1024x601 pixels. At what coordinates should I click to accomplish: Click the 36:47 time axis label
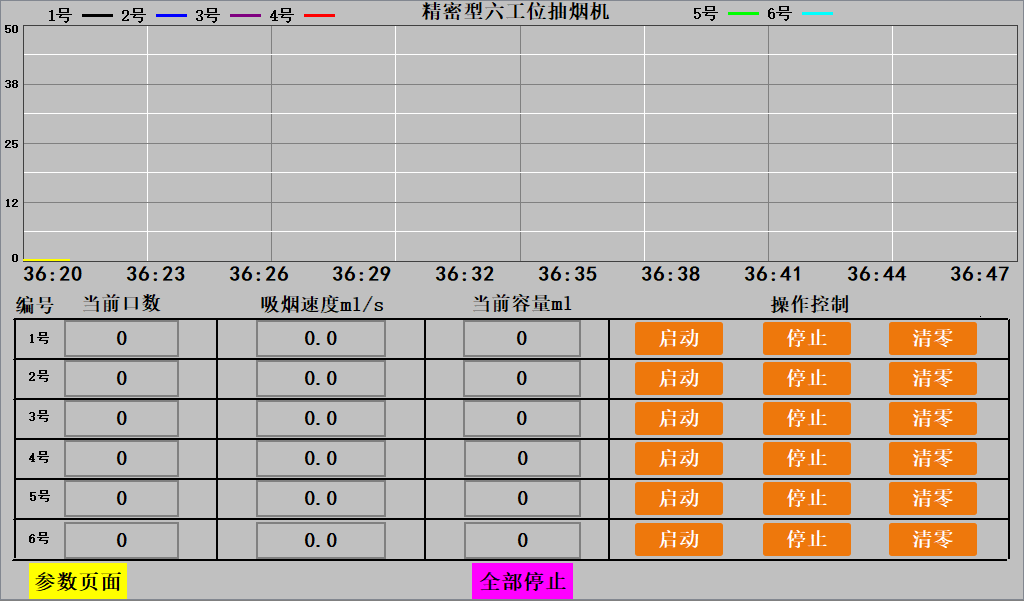(980, 274)
